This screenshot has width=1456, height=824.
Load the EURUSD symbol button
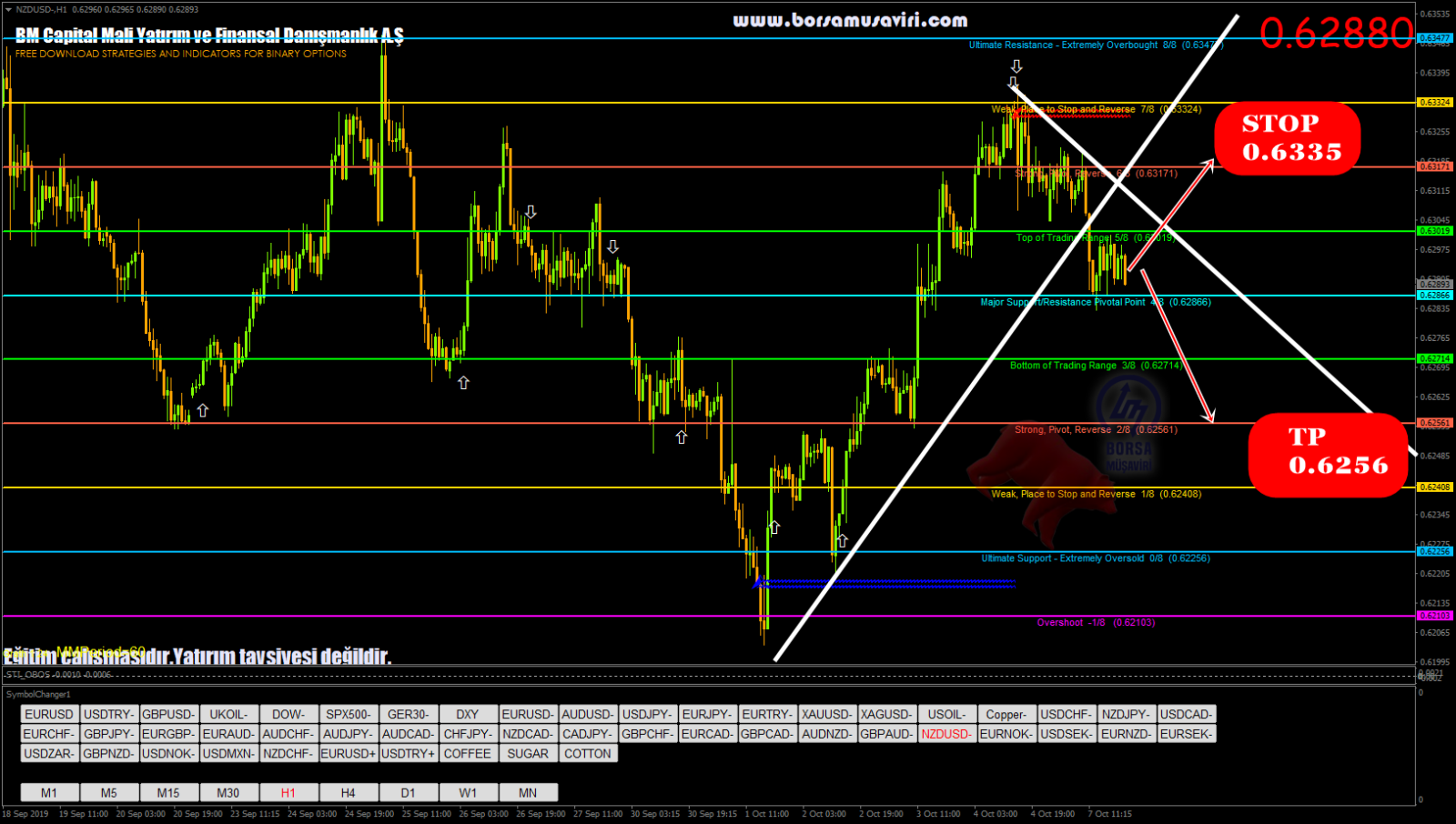(x=49, y=714)
